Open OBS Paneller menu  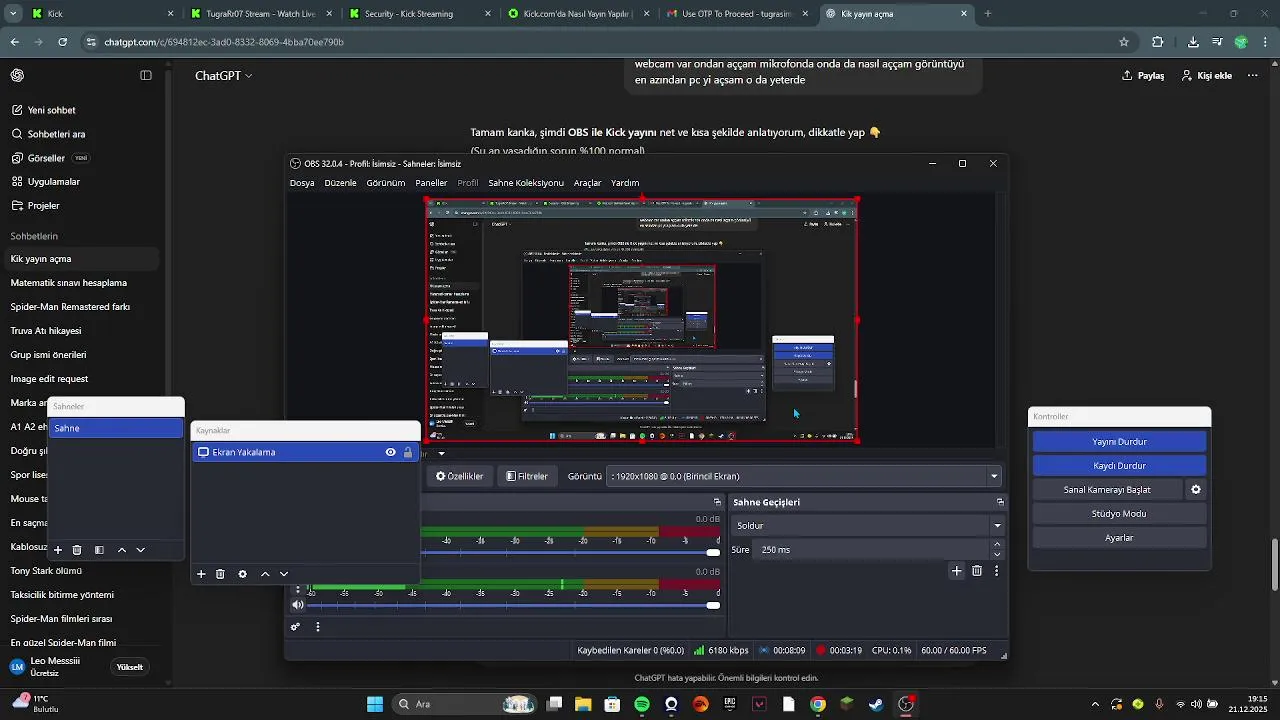(x=431, y=183)
